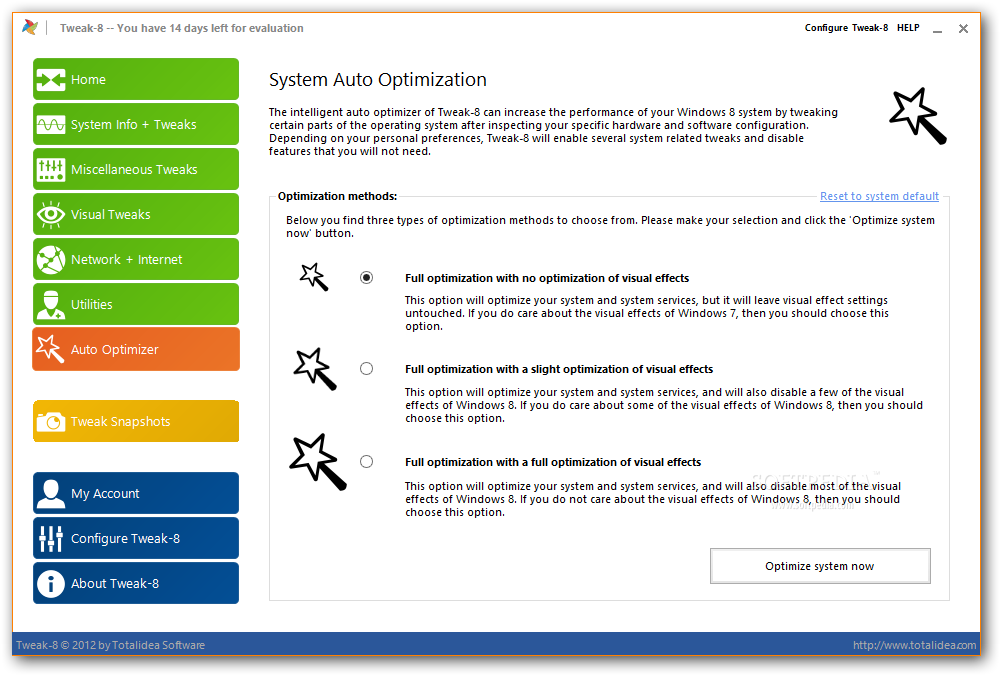Select full optimization with no visual effects radio

(366, 278)
